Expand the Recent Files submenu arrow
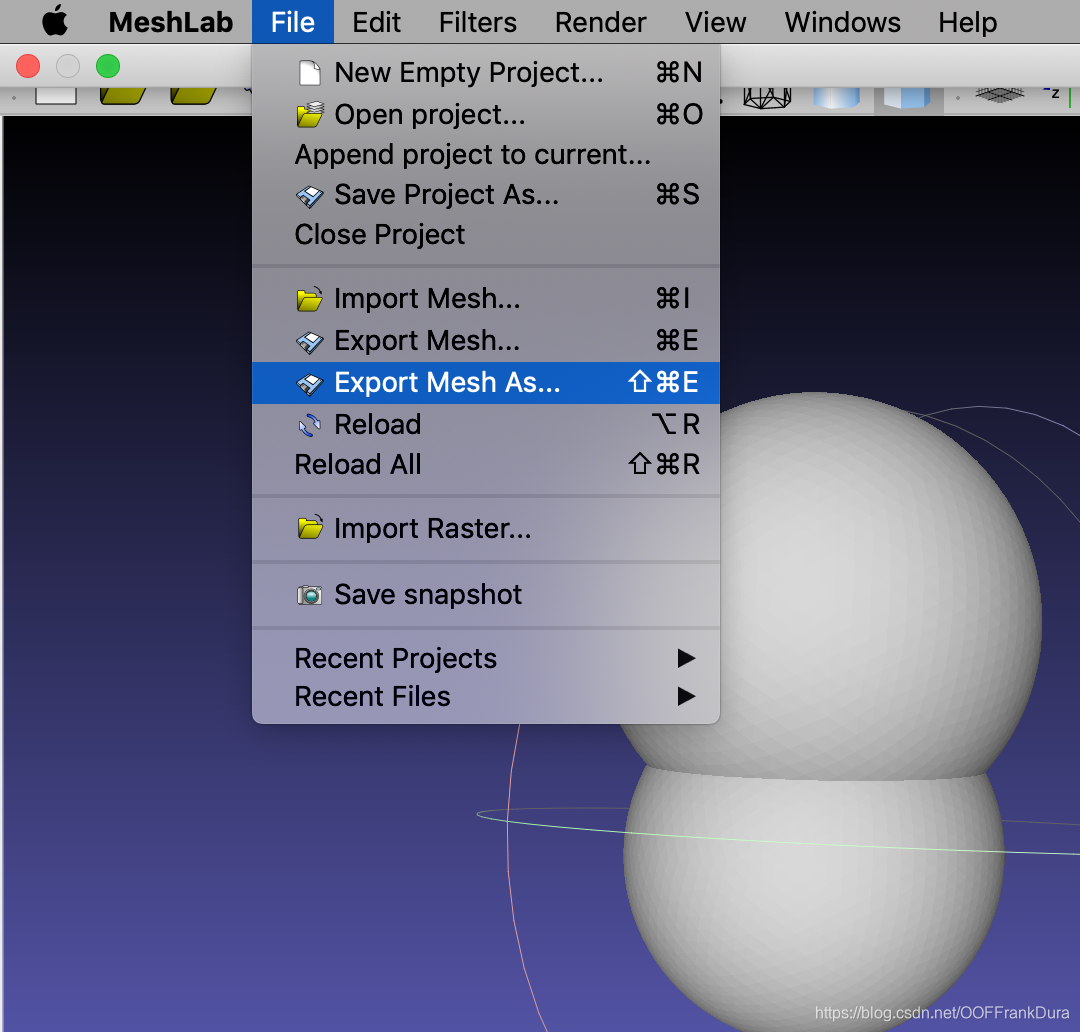Viewport: 1080px width, 1032px height. [x=686, y=696]
